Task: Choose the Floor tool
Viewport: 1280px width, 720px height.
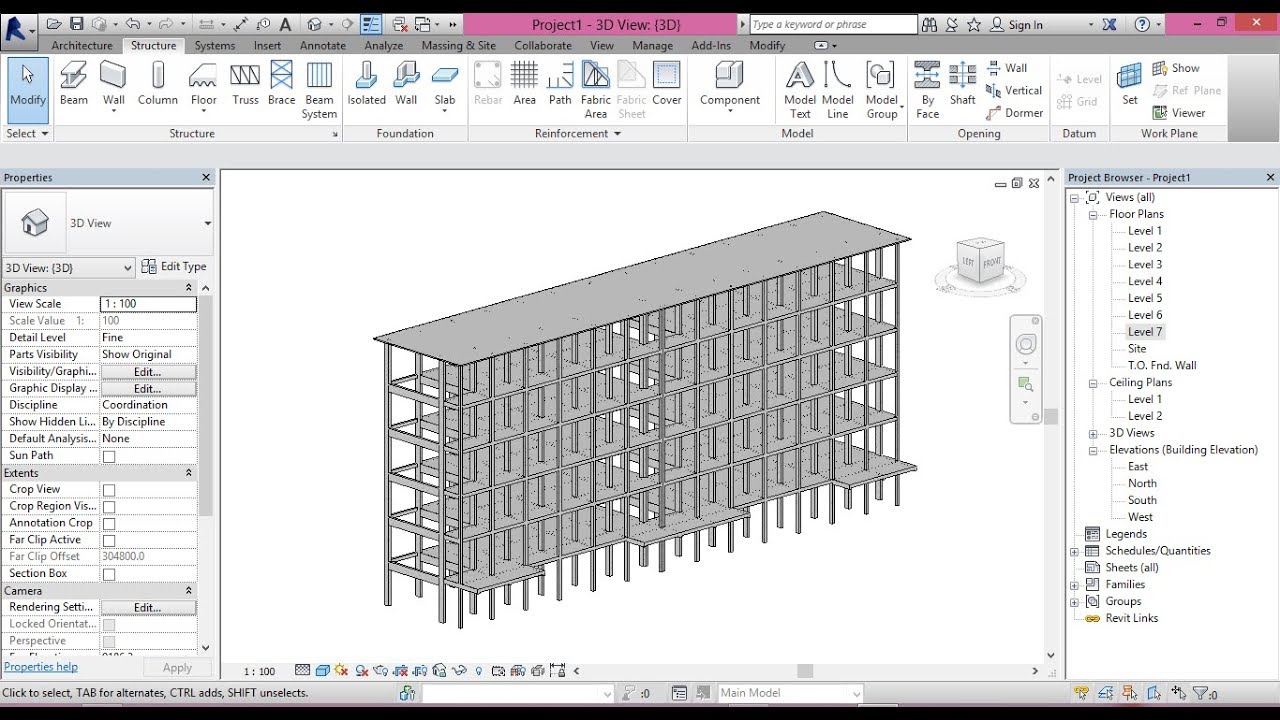Action: coord(204,85)
